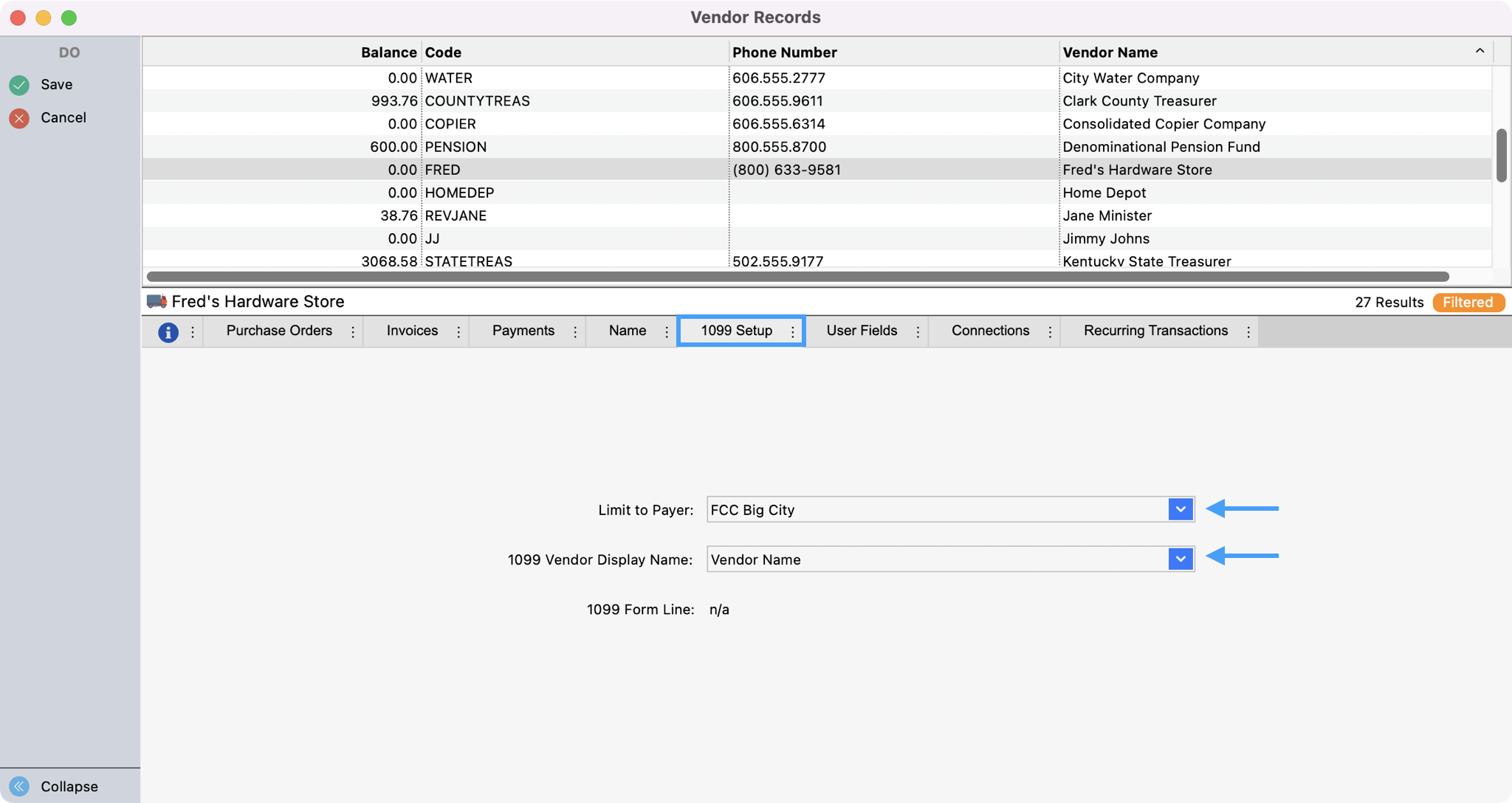
Task: Click the blue Collapse chevron icon
Action: pyautogui.click(x=19, y=786)
